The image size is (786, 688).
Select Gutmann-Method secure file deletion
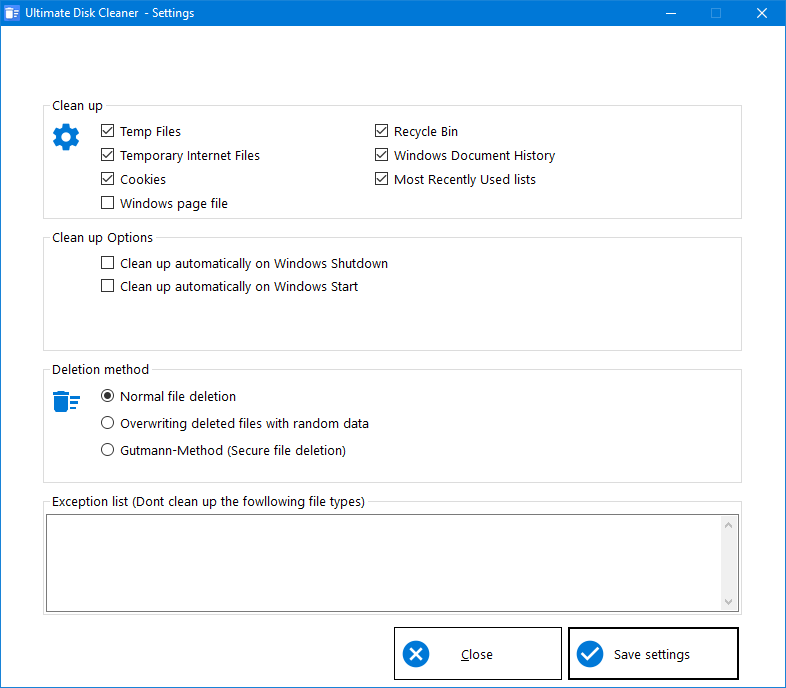[108, 450]
